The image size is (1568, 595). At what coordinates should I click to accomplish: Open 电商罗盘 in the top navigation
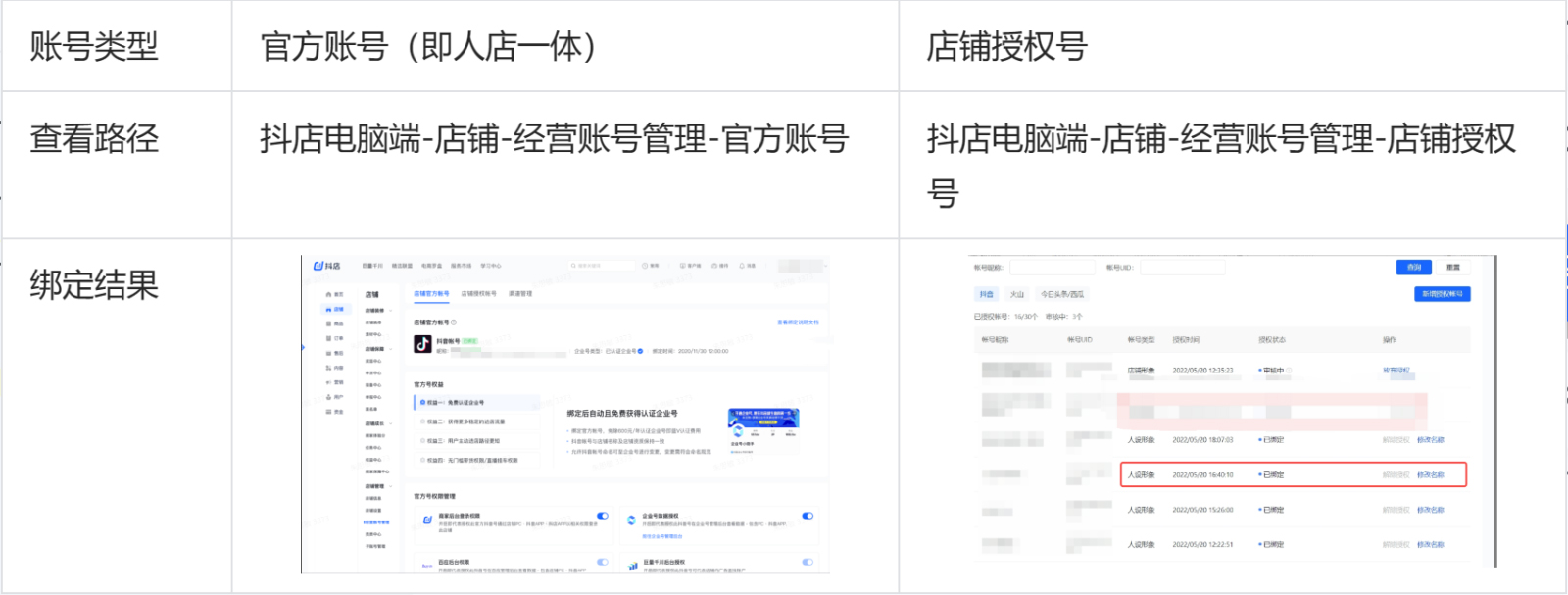(x=431, y=266)
